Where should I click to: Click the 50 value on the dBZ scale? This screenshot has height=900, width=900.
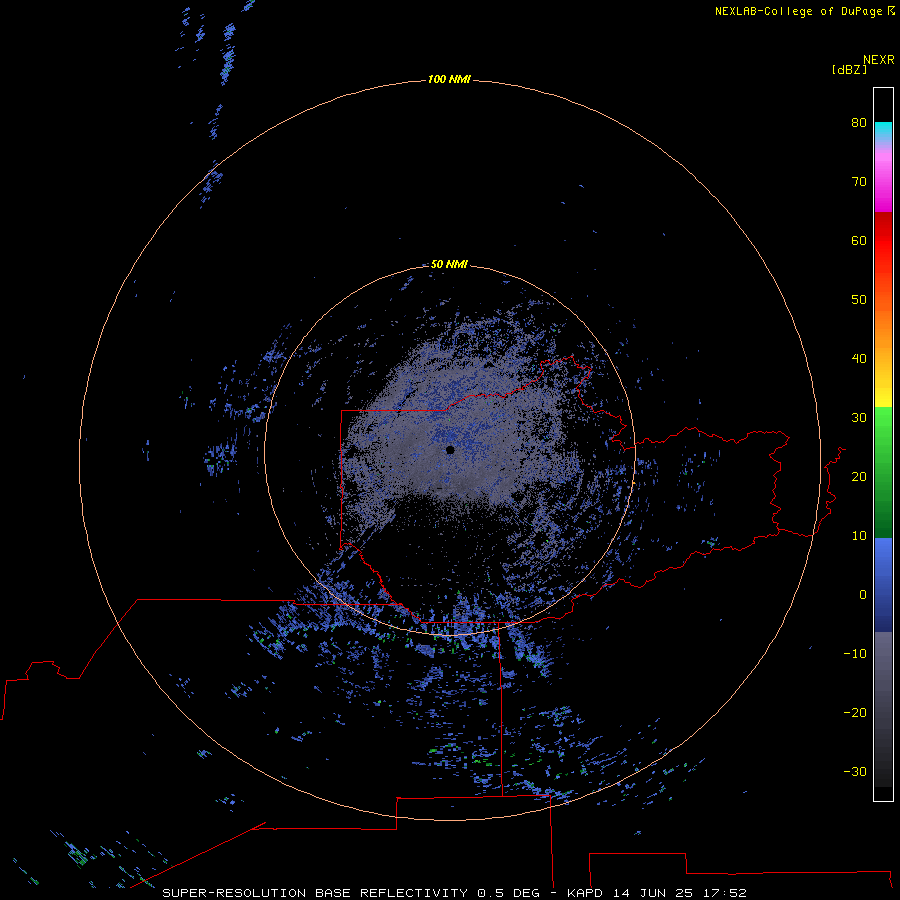(x=859, y=300)
